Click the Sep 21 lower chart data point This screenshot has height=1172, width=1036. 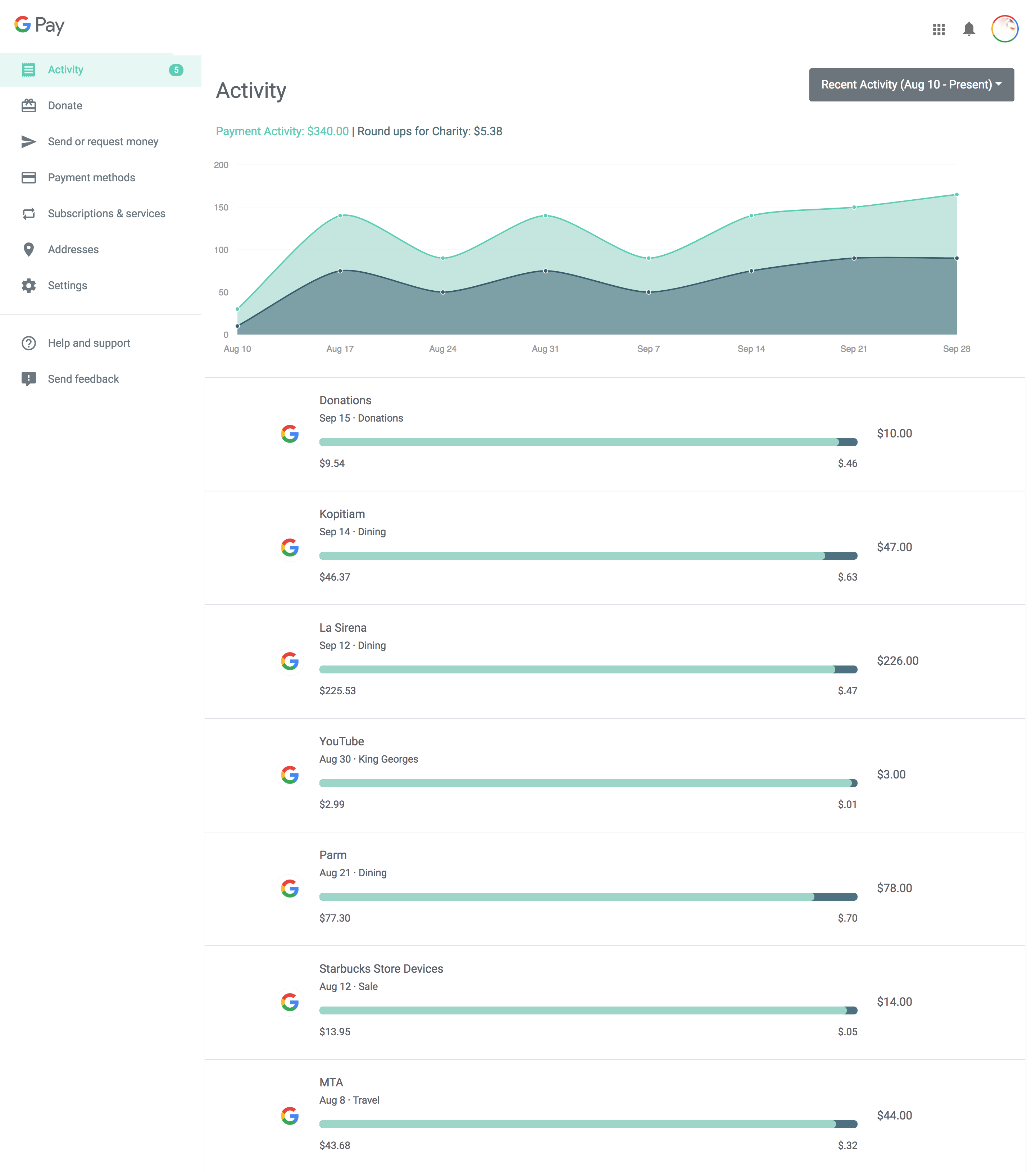coord(854,258)
